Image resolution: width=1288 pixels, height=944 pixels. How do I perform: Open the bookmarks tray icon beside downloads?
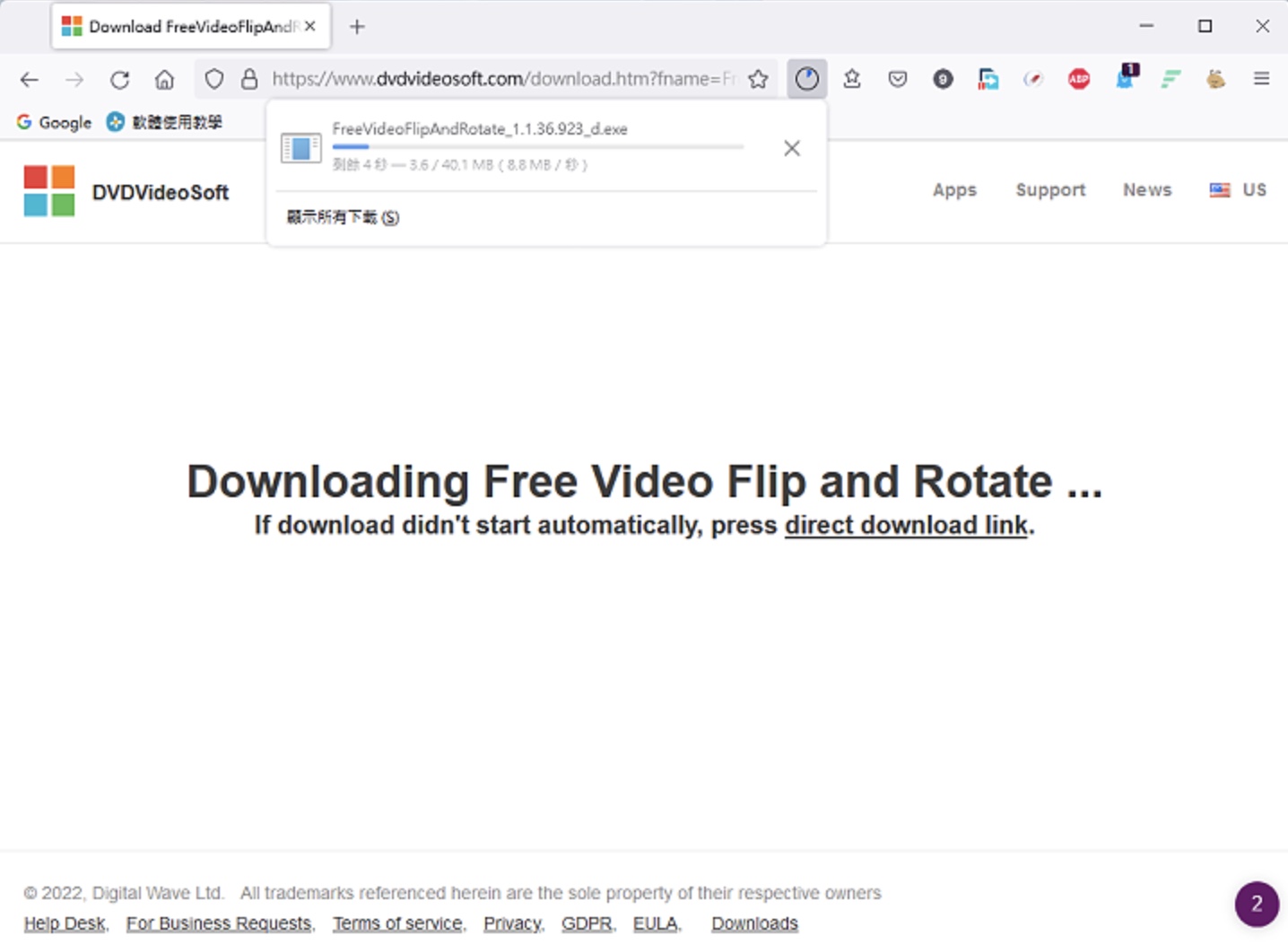(852, 79)
